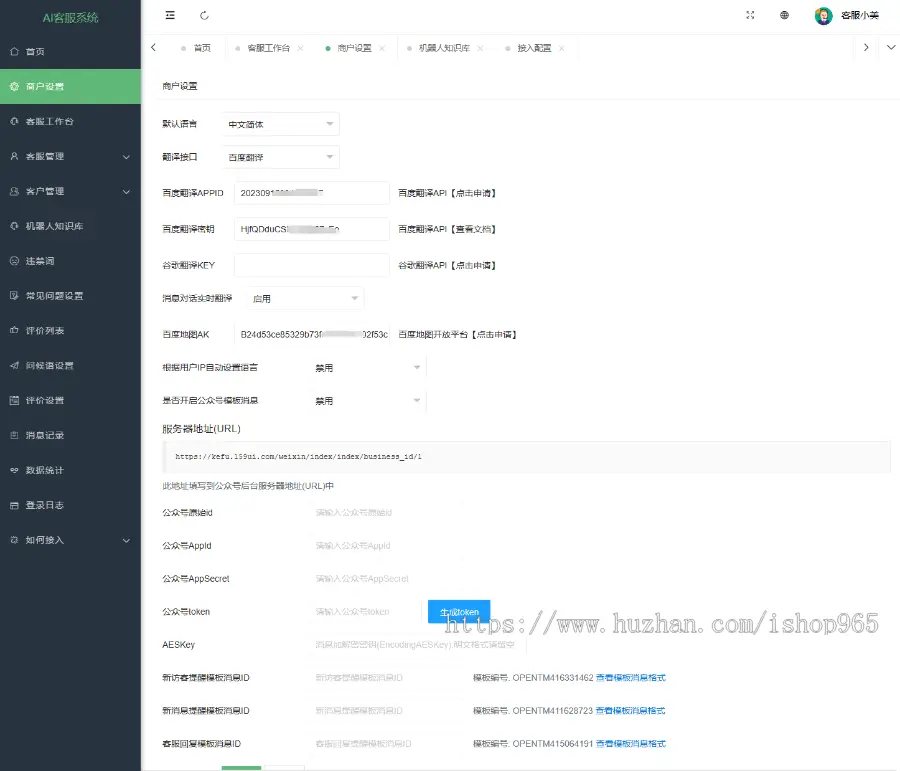Click the robot icon for 机器人知识库 in sidebar
Viewport: 900px width, 771px height.
[14, 226]
